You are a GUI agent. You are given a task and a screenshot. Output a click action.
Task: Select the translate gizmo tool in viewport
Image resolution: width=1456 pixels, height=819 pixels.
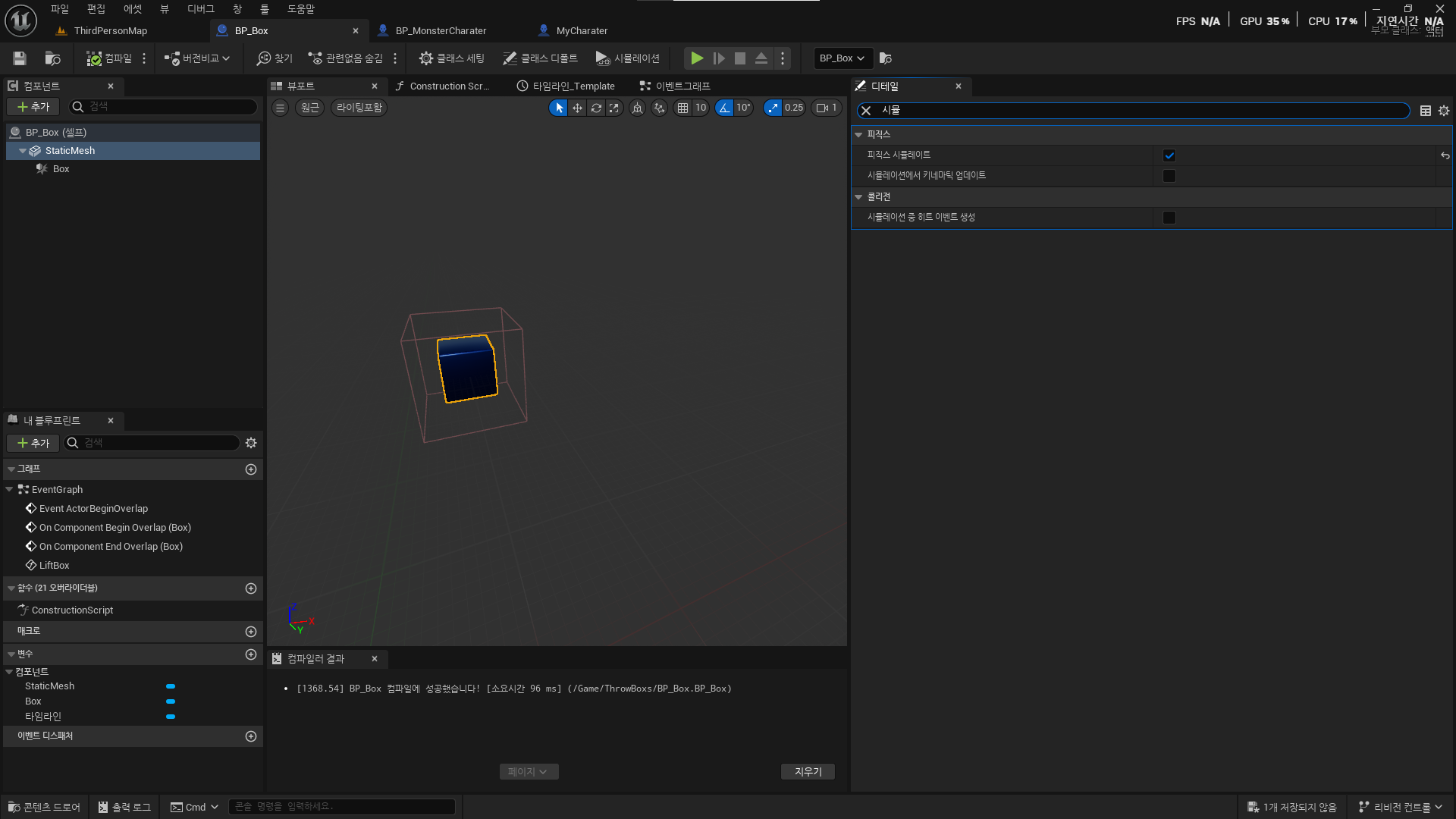click(577, 108)
